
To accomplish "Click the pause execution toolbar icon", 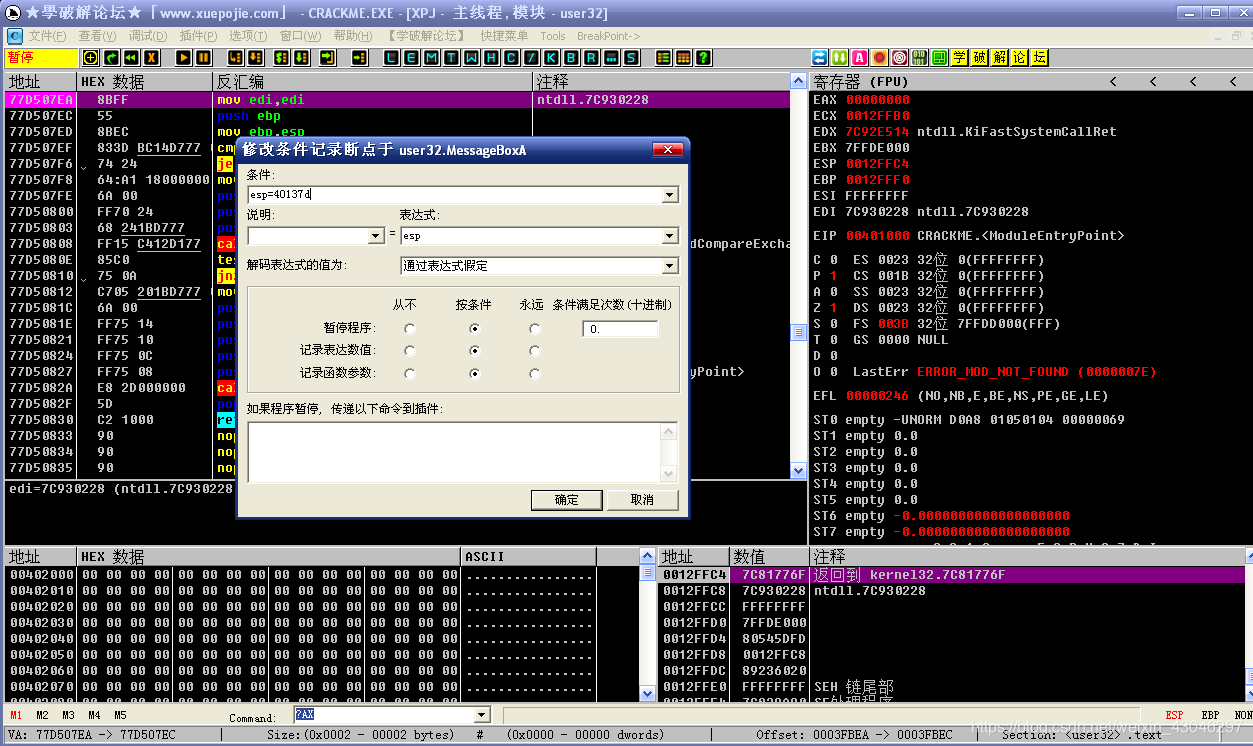I will click(x=203, y=58).
